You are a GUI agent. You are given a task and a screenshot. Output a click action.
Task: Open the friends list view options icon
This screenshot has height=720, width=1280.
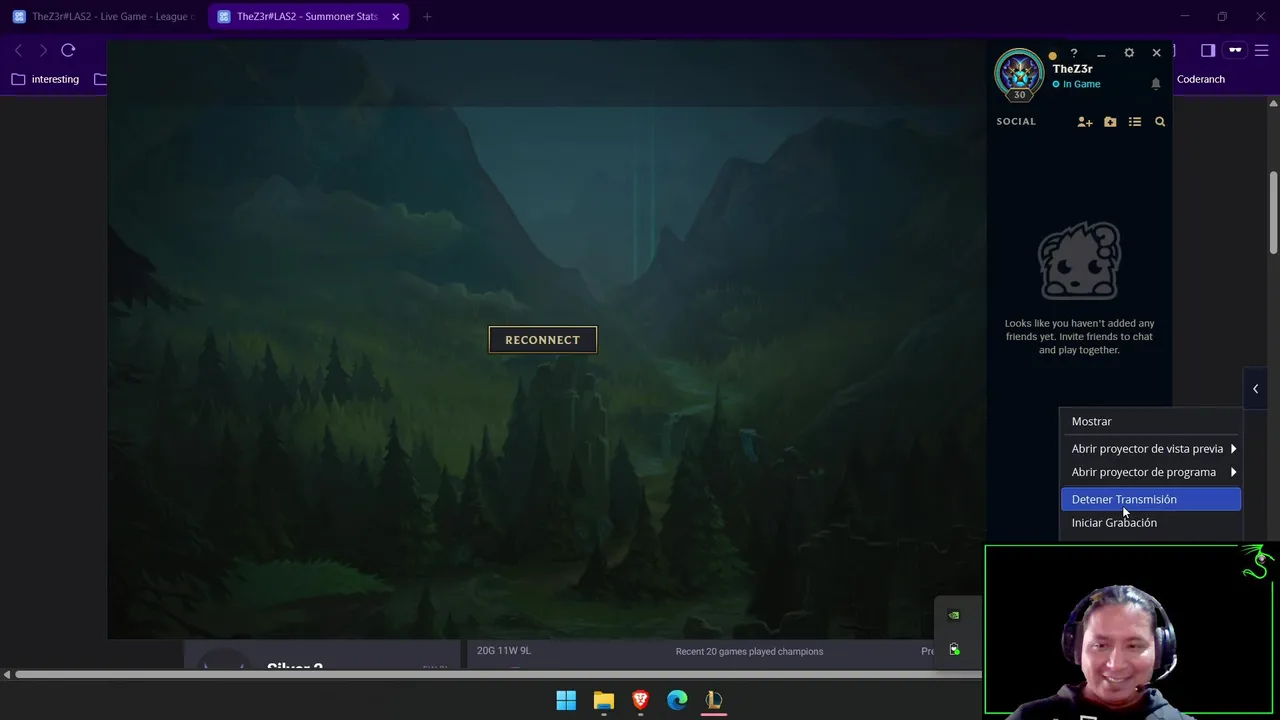(1135, 122)
